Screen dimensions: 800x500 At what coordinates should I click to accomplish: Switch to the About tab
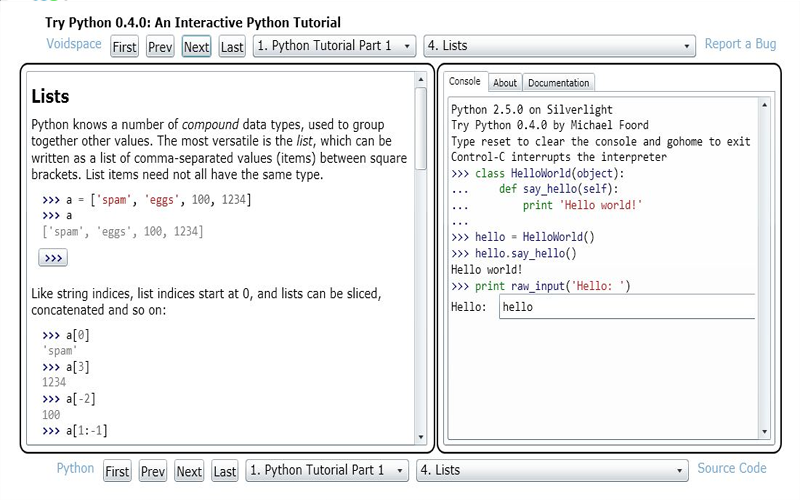click(505, 83)
